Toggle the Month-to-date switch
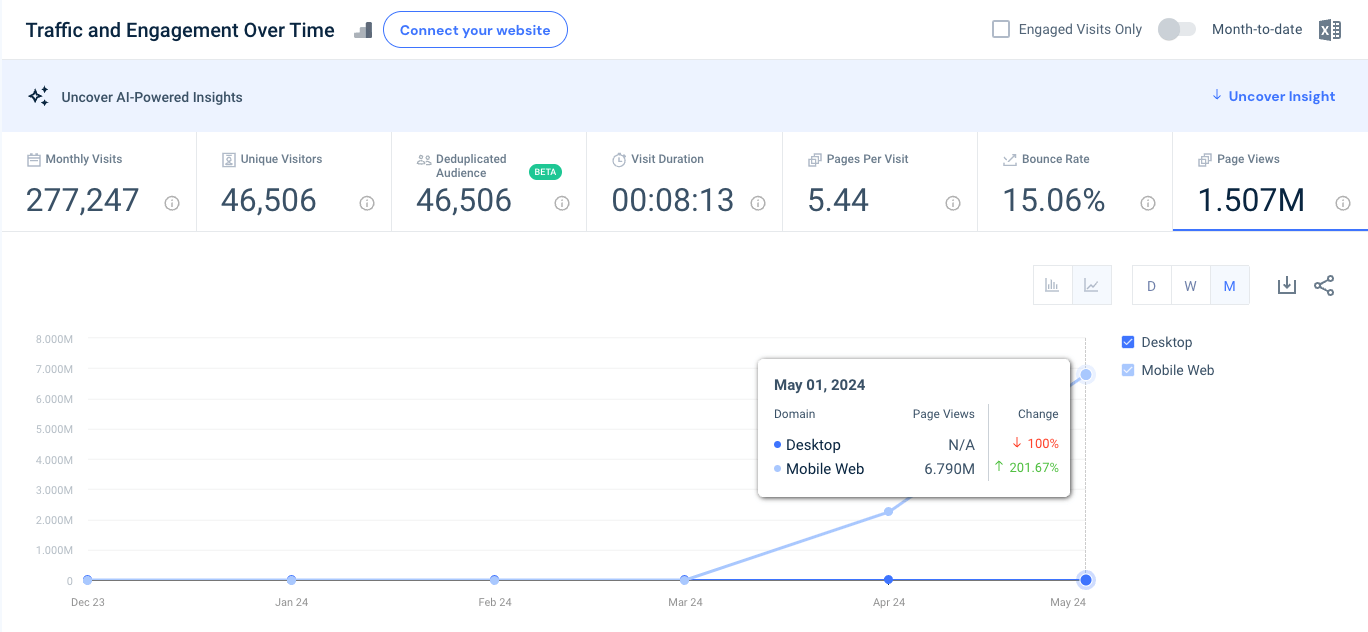Viewport: 1368px width, 632px height. pyautogui.click(x=1176, y=29)
